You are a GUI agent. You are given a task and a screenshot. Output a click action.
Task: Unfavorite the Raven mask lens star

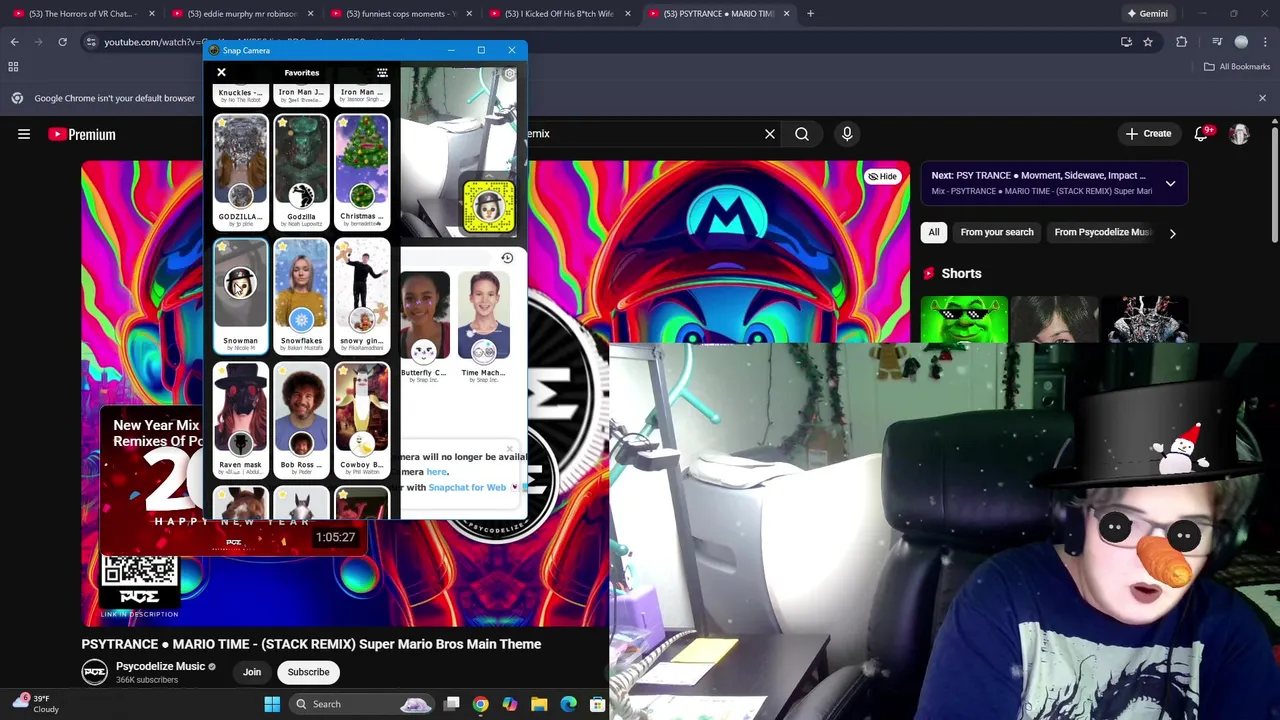[222, 371]
